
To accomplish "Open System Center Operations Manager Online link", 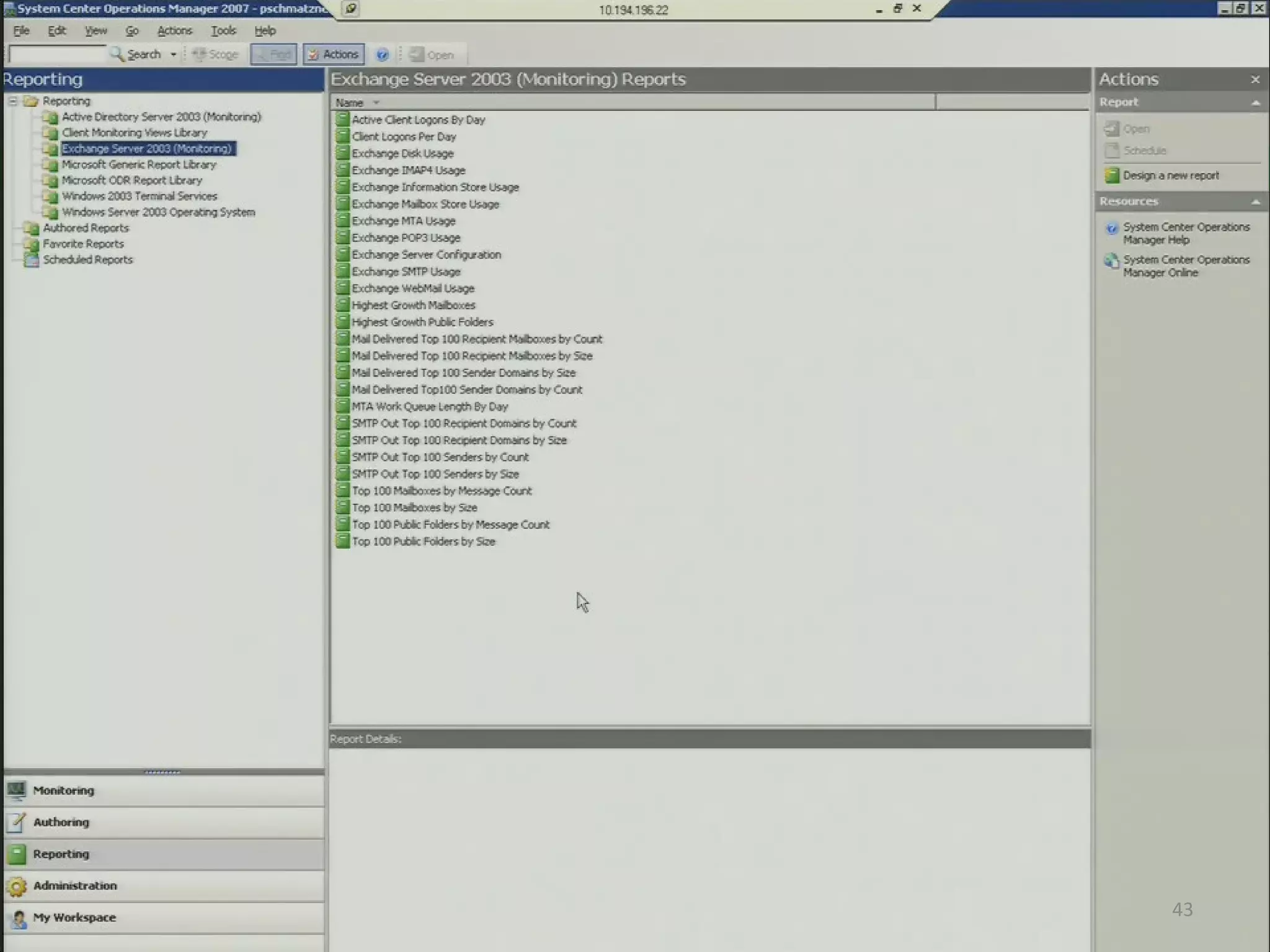I will pyautogui.click(x=1185, y=267).
